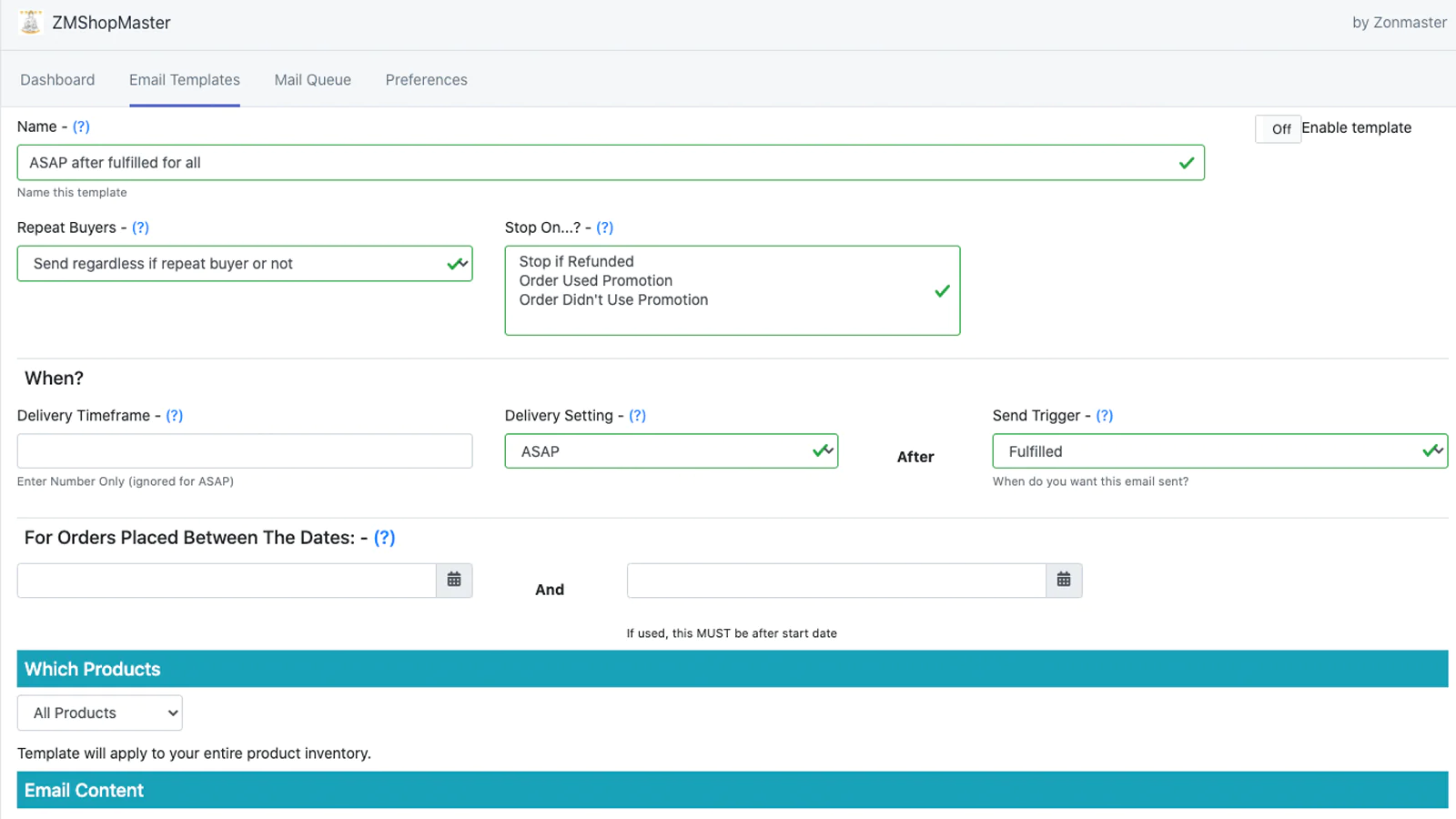Image resolution: width=1456 pixels, height=819 pixels.
Task: Click the end date input field
Action: (836, 581)
